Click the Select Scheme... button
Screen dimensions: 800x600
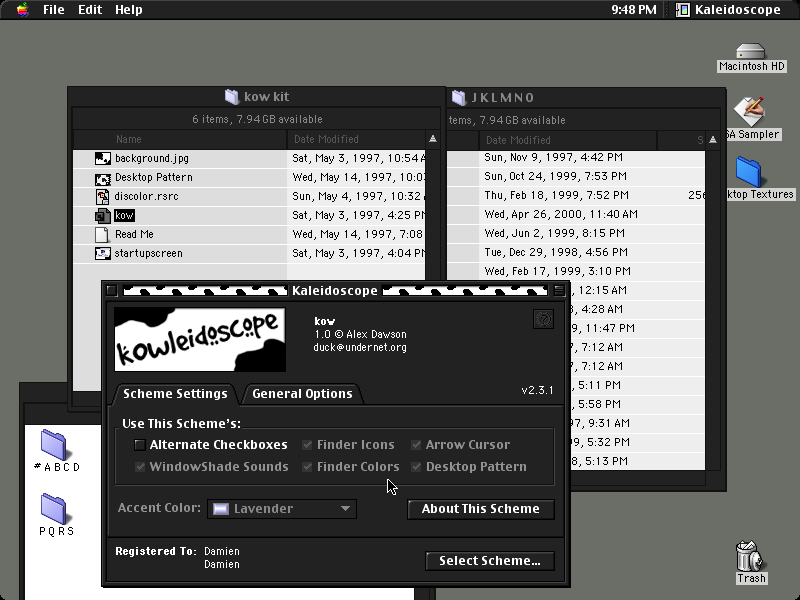tap(490, 561)
